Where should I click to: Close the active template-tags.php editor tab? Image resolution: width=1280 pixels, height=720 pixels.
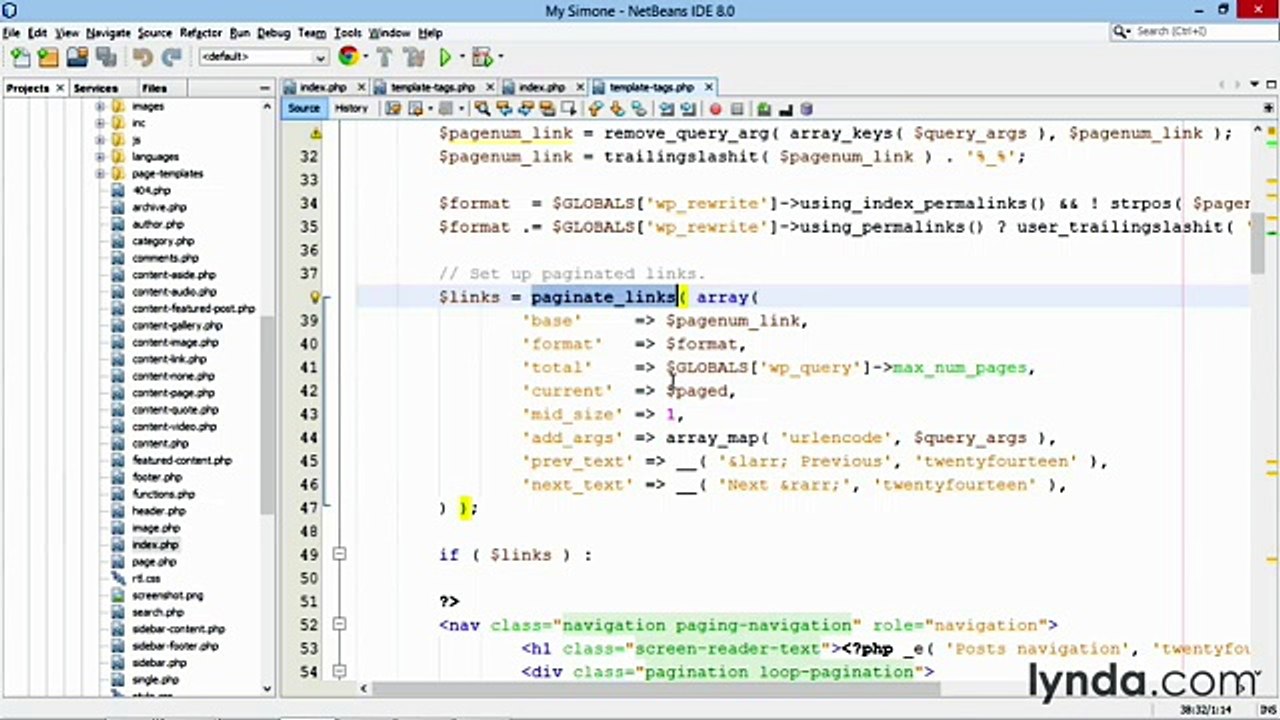pos(708,87)
